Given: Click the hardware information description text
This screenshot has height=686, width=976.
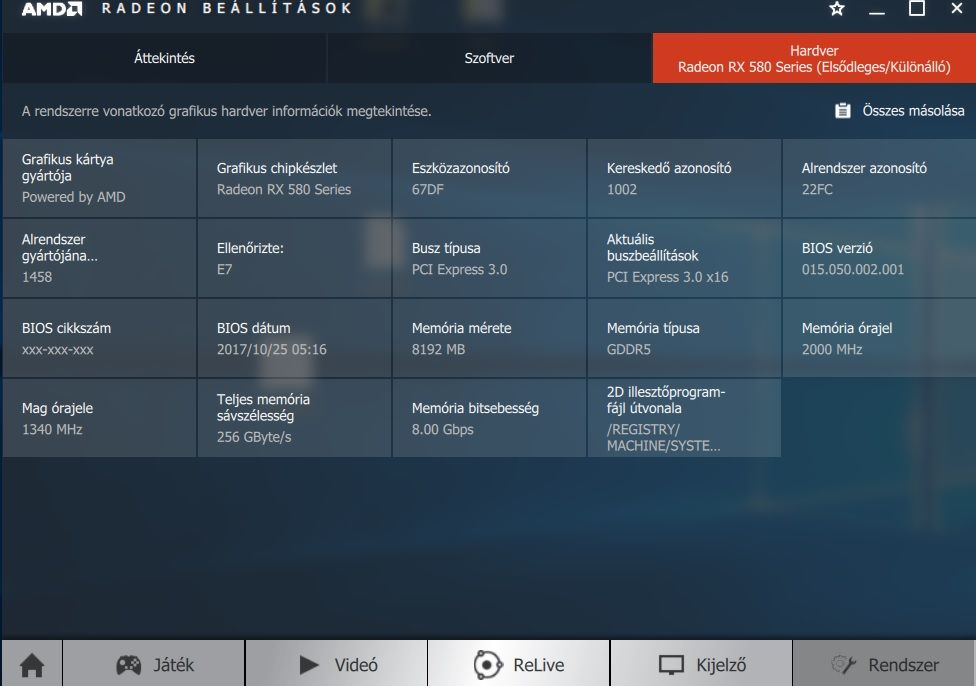Looking at the screenshot, I should click(227, 111).
